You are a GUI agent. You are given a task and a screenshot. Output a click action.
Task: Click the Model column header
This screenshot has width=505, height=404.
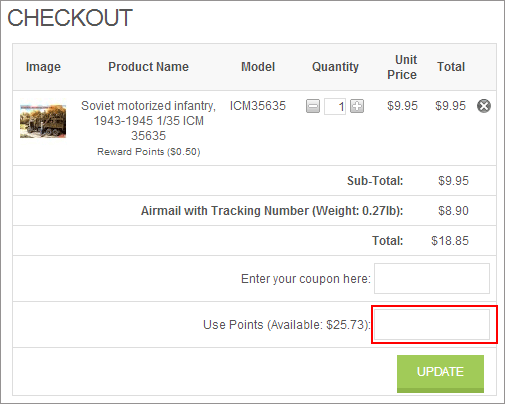[x=258, y=67]
